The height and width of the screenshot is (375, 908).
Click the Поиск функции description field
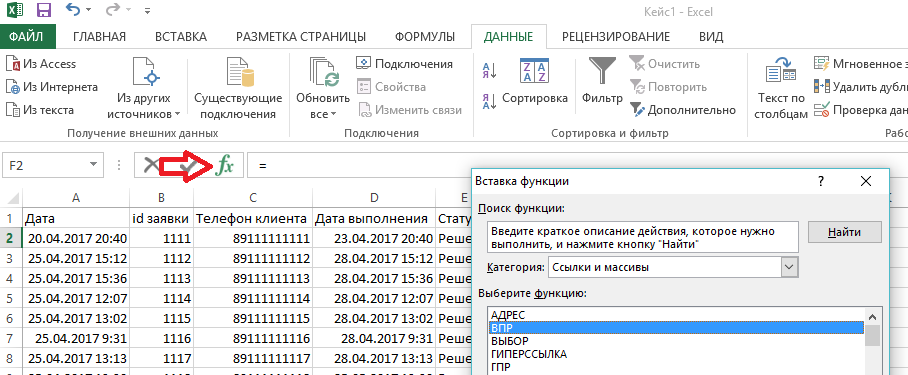tap(642, 237)
